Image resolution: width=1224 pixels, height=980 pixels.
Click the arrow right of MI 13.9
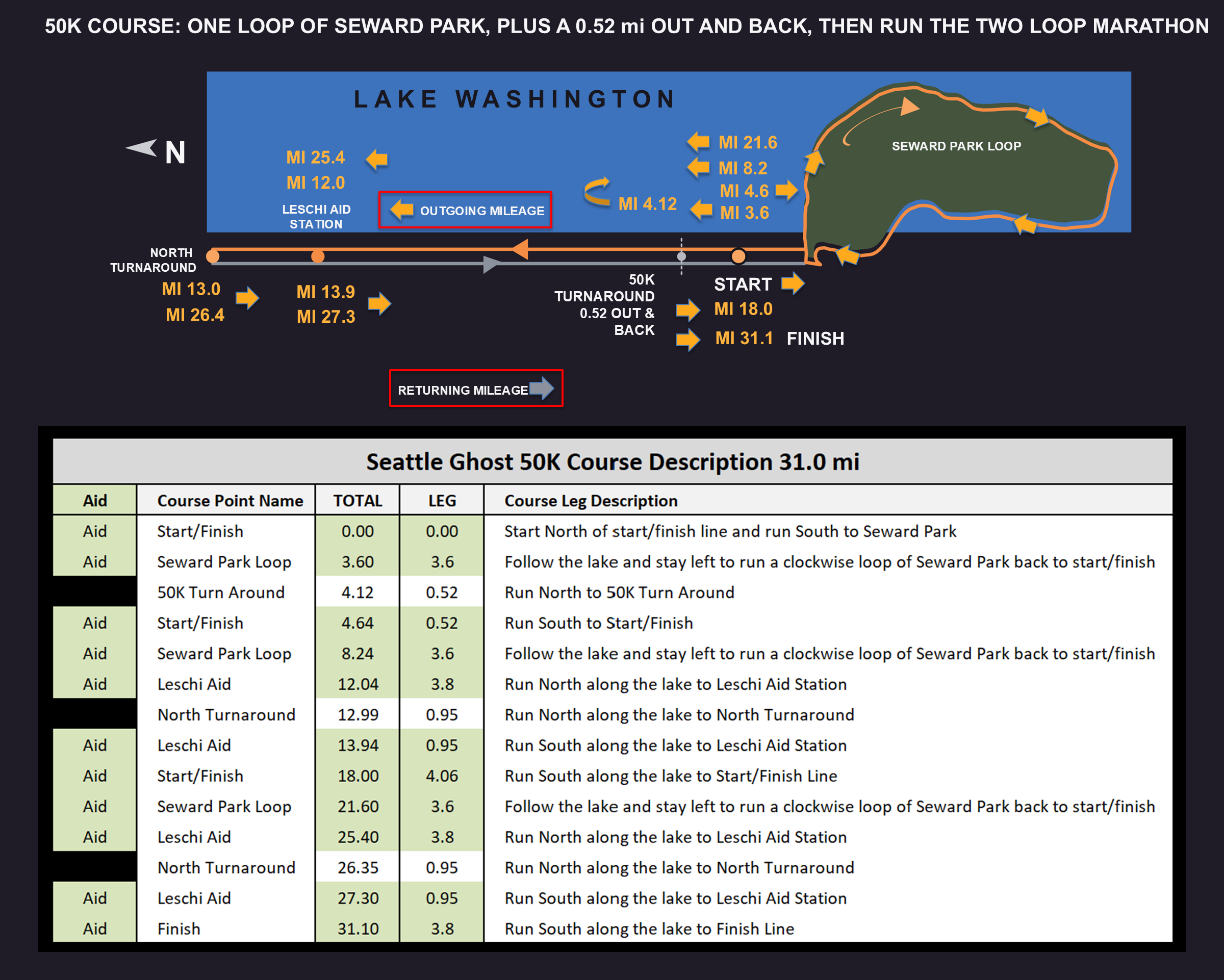point(379,303)
